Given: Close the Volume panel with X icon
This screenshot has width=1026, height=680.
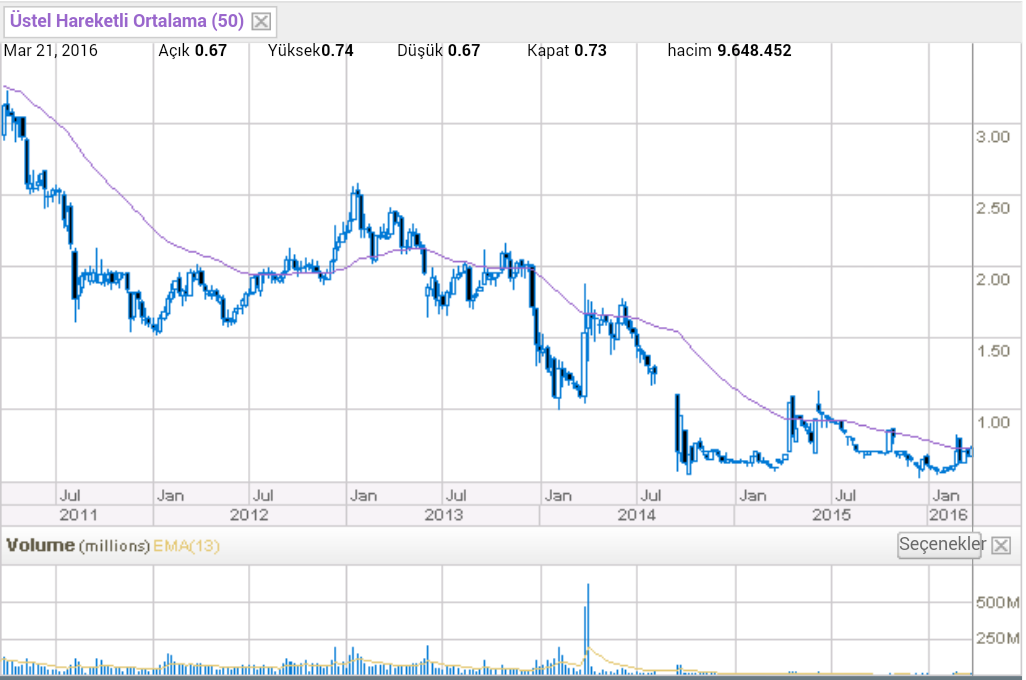Looking at the screenshot, I should 1001,545.
